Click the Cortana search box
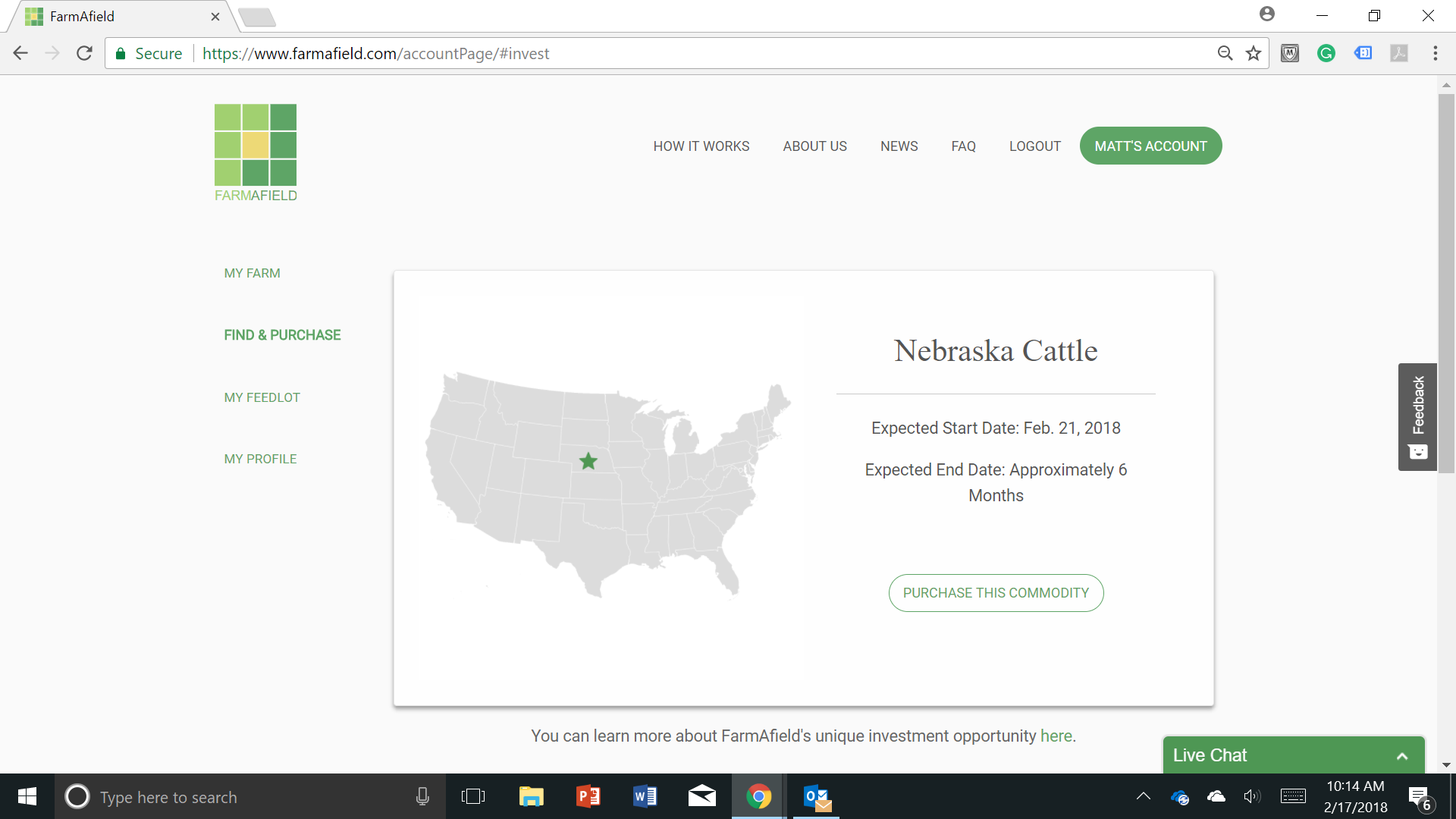This screenshot has width=1456, height=819. pos(250,796)
